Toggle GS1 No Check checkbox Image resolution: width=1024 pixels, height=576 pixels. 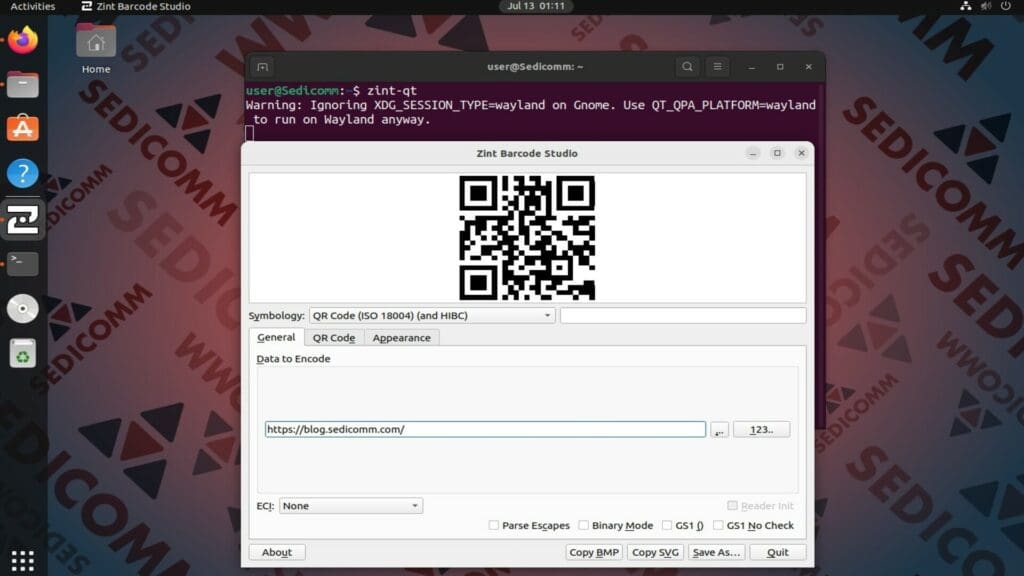click(718, 525)
